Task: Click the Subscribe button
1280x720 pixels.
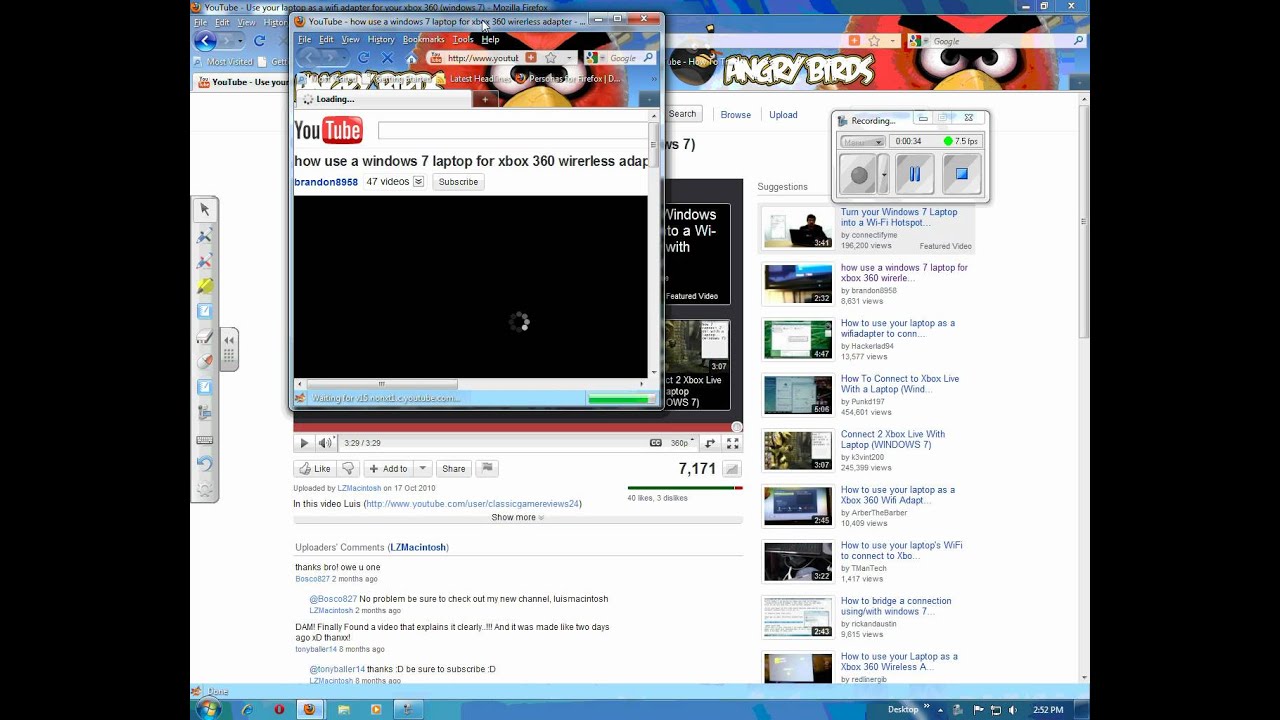Action: tap(458, 182)
